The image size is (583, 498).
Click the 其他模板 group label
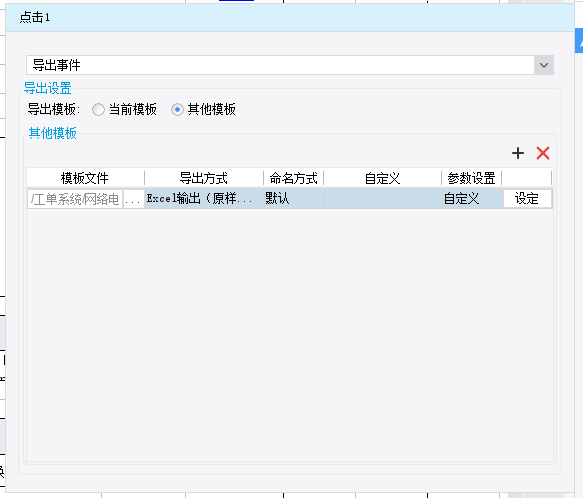click(x=52, y=133)
